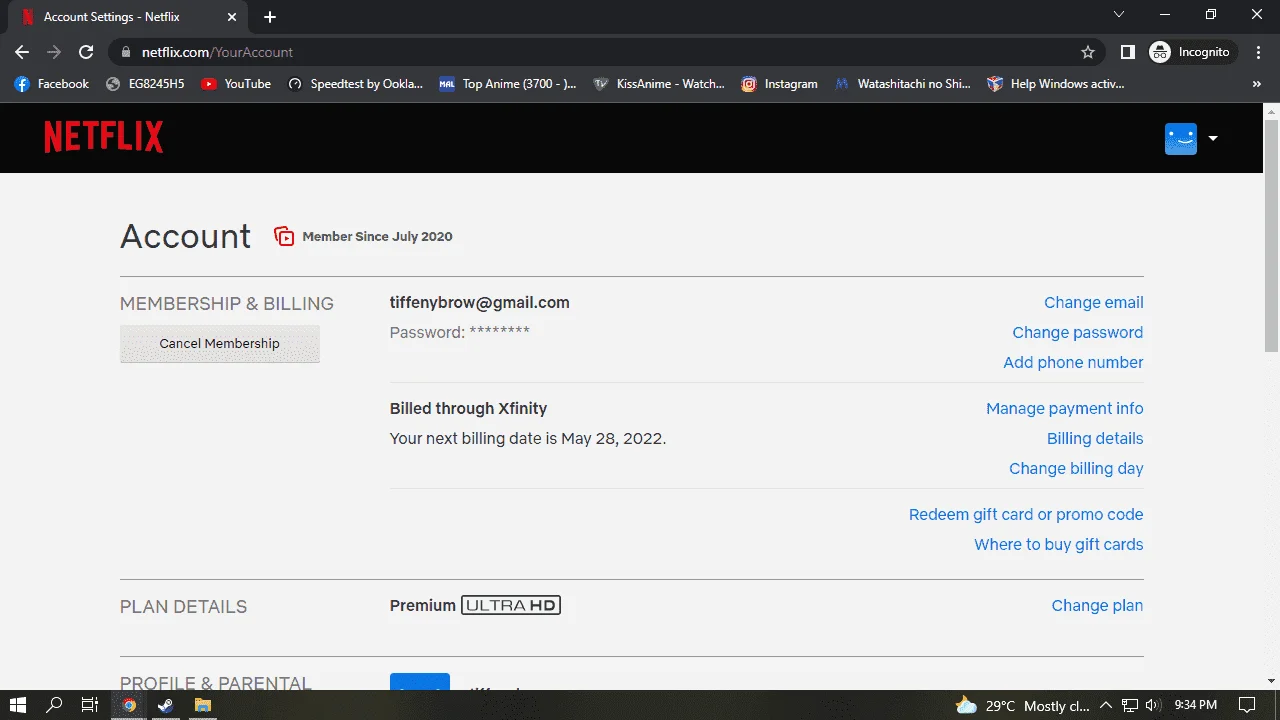1280x720 pixels.
Task: Reload the page
Action: click(x=86, y=52)
